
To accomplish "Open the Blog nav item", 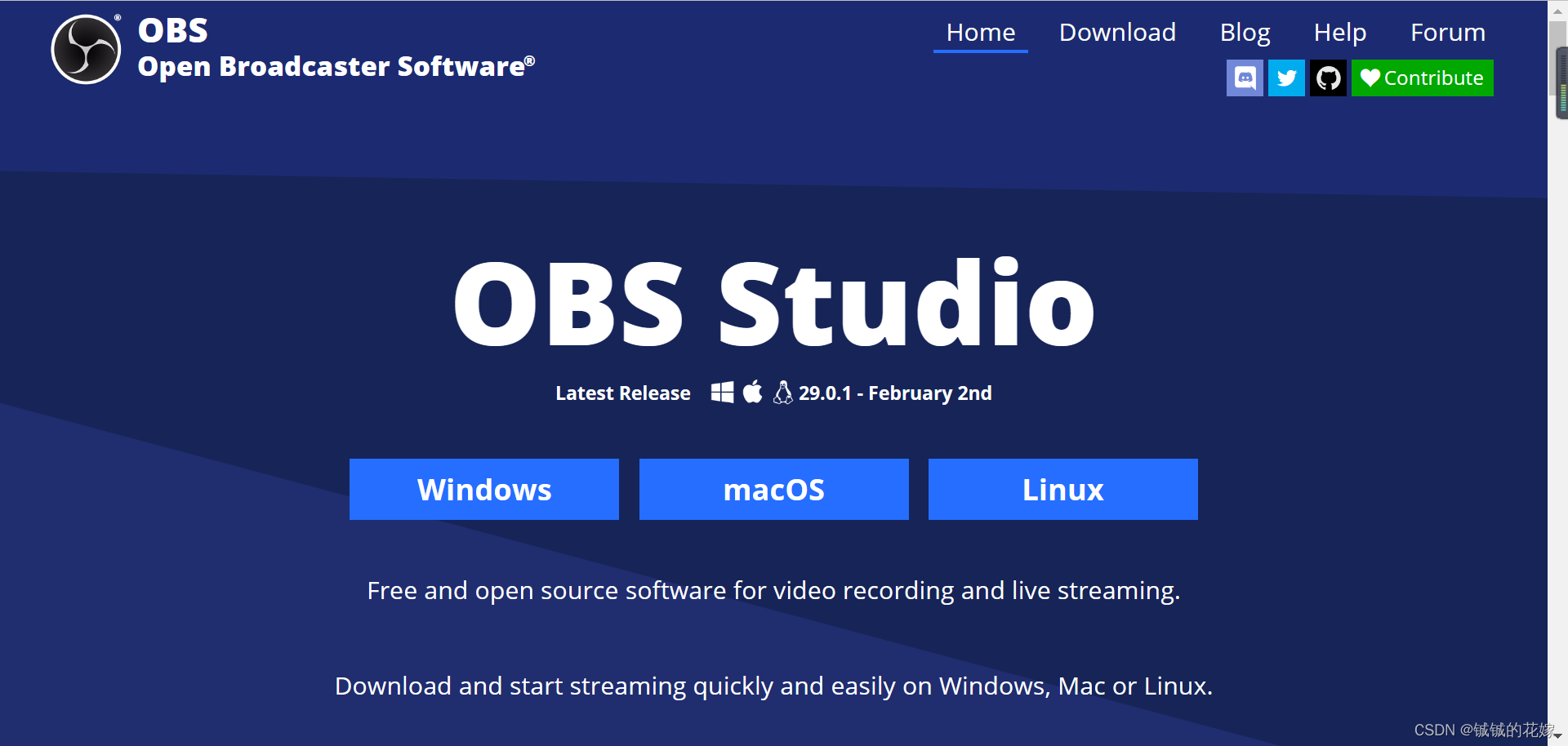I will click(1245, 33).
